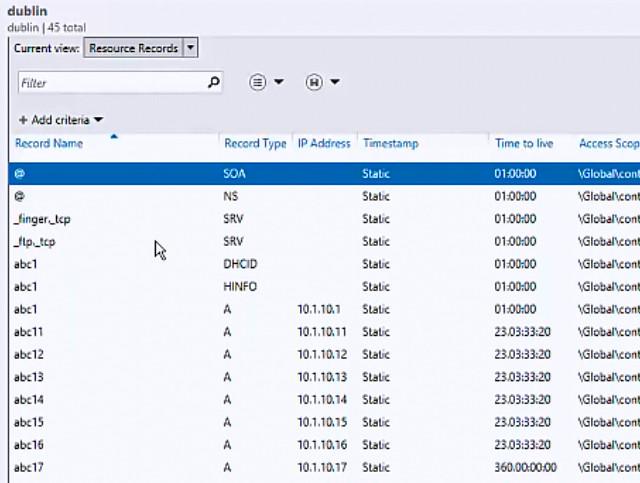
Task: Select the abc15 record row
Action: coord(324,422)
